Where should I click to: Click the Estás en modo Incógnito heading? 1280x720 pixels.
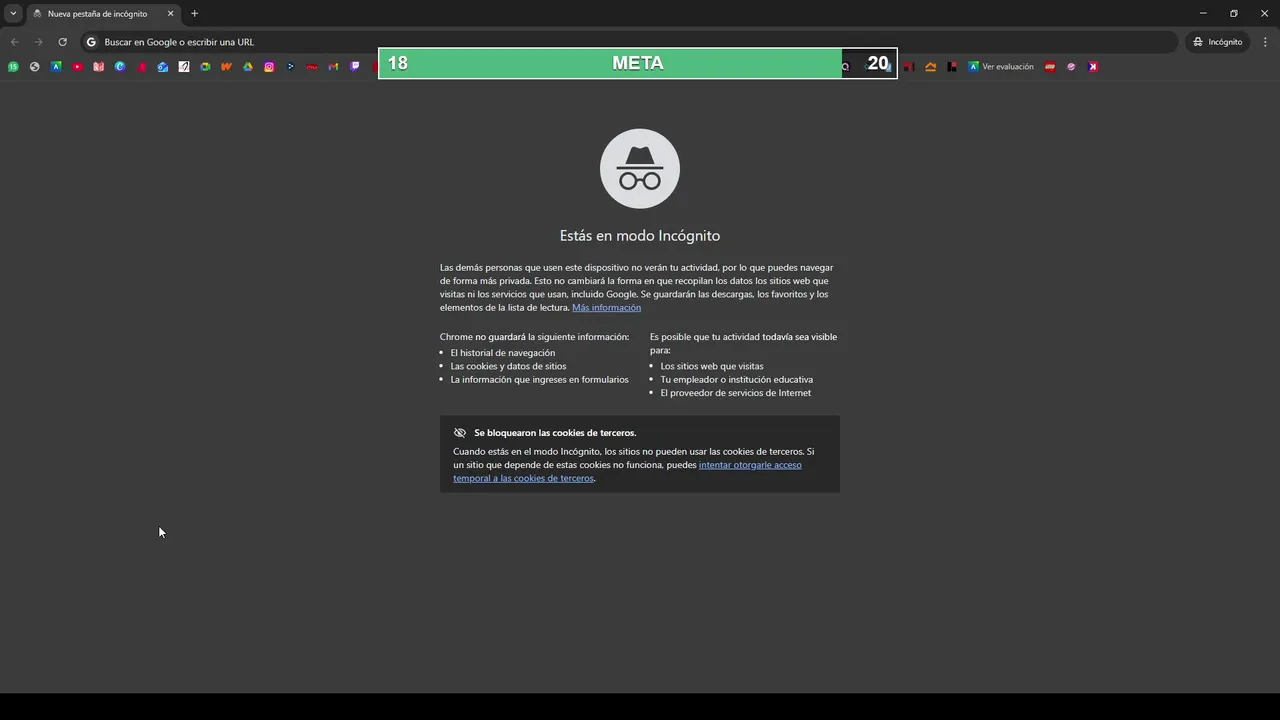coord(640,236)
